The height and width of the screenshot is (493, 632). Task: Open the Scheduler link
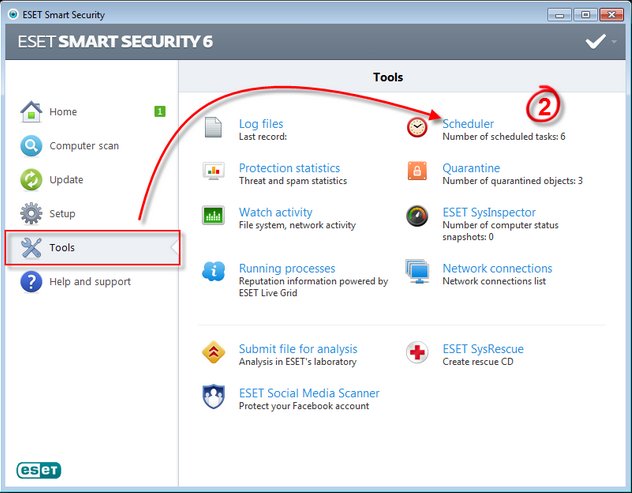468,124
